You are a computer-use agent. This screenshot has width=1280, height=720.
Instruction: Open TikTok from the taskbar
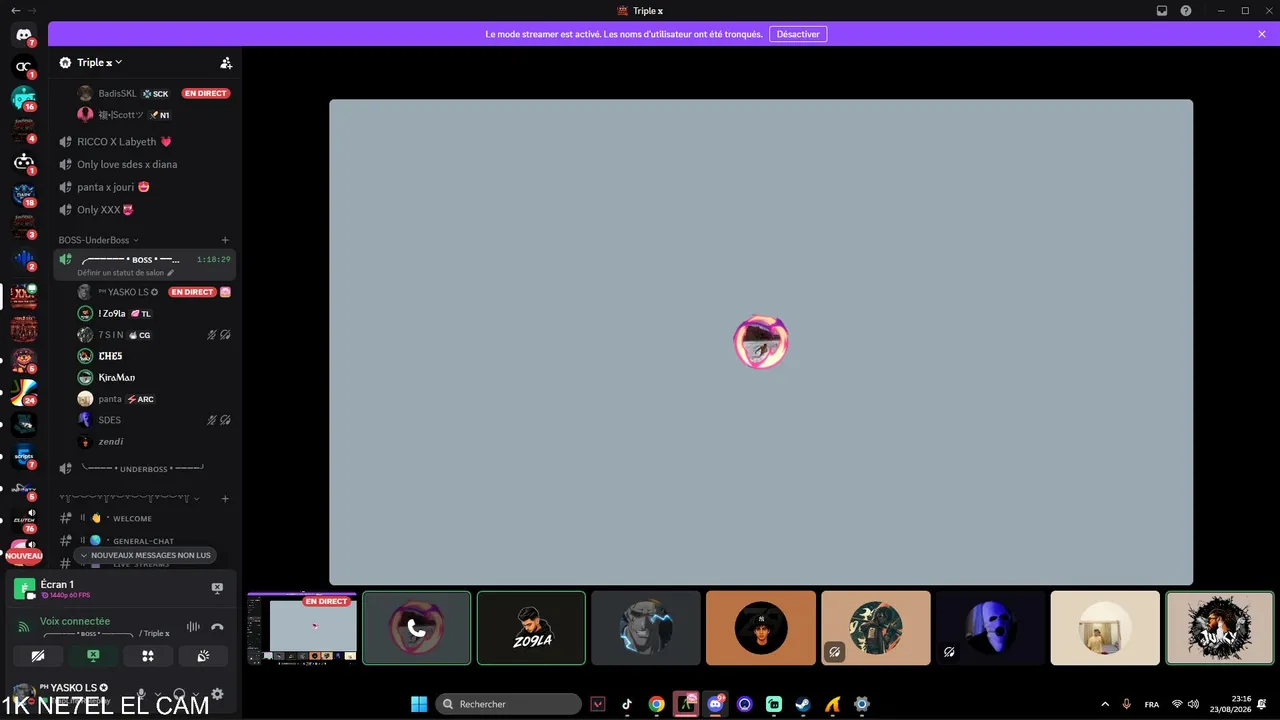(627, 704)
